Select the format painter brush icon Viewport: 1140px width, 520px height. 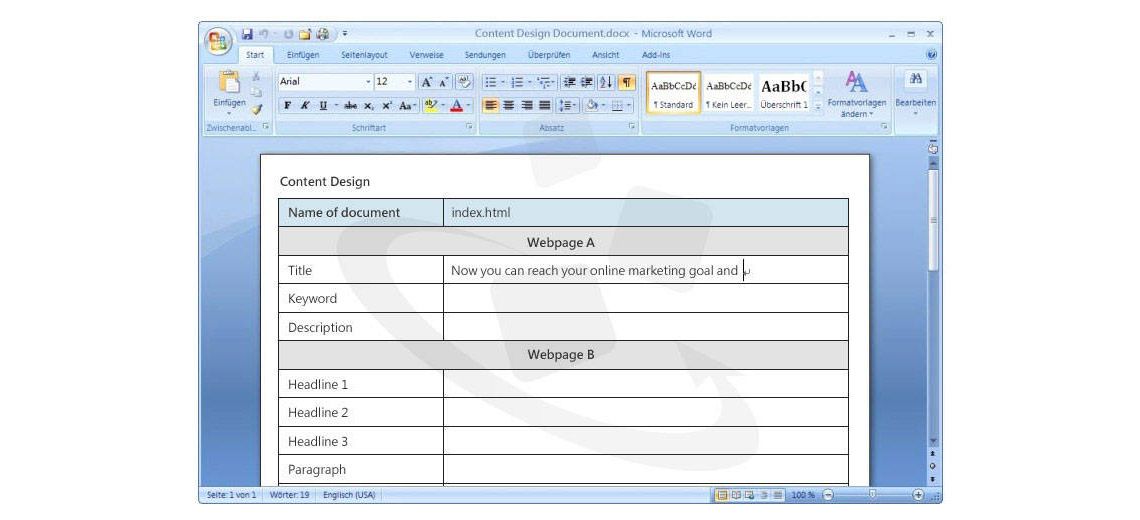(256, 109)
